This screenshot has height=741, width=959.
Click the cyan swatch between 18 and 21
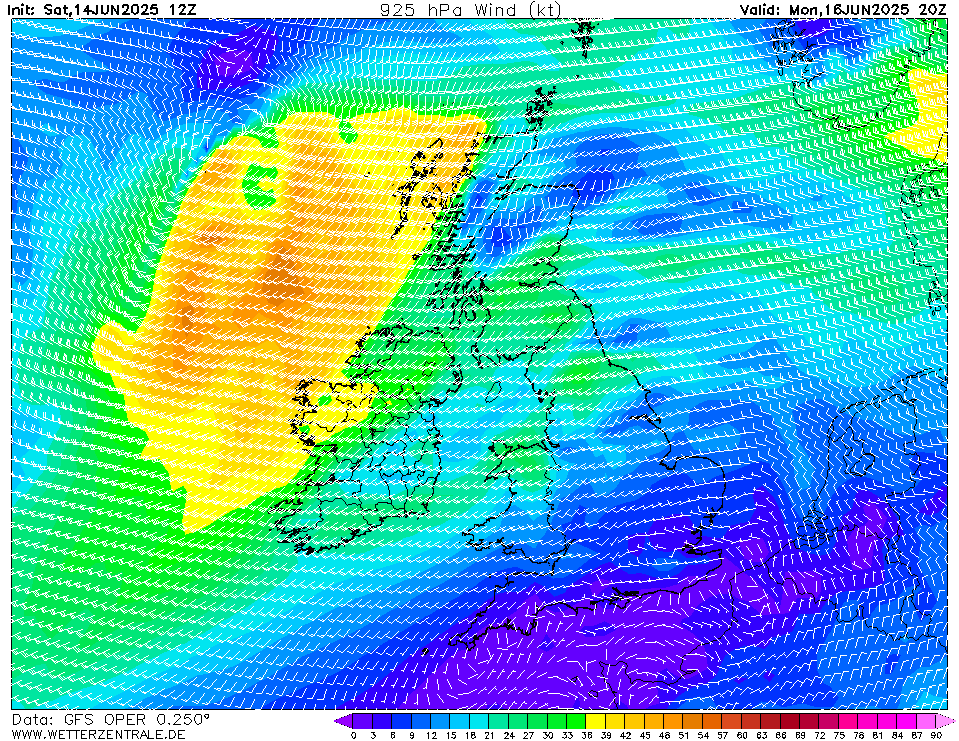click(480, 721)
